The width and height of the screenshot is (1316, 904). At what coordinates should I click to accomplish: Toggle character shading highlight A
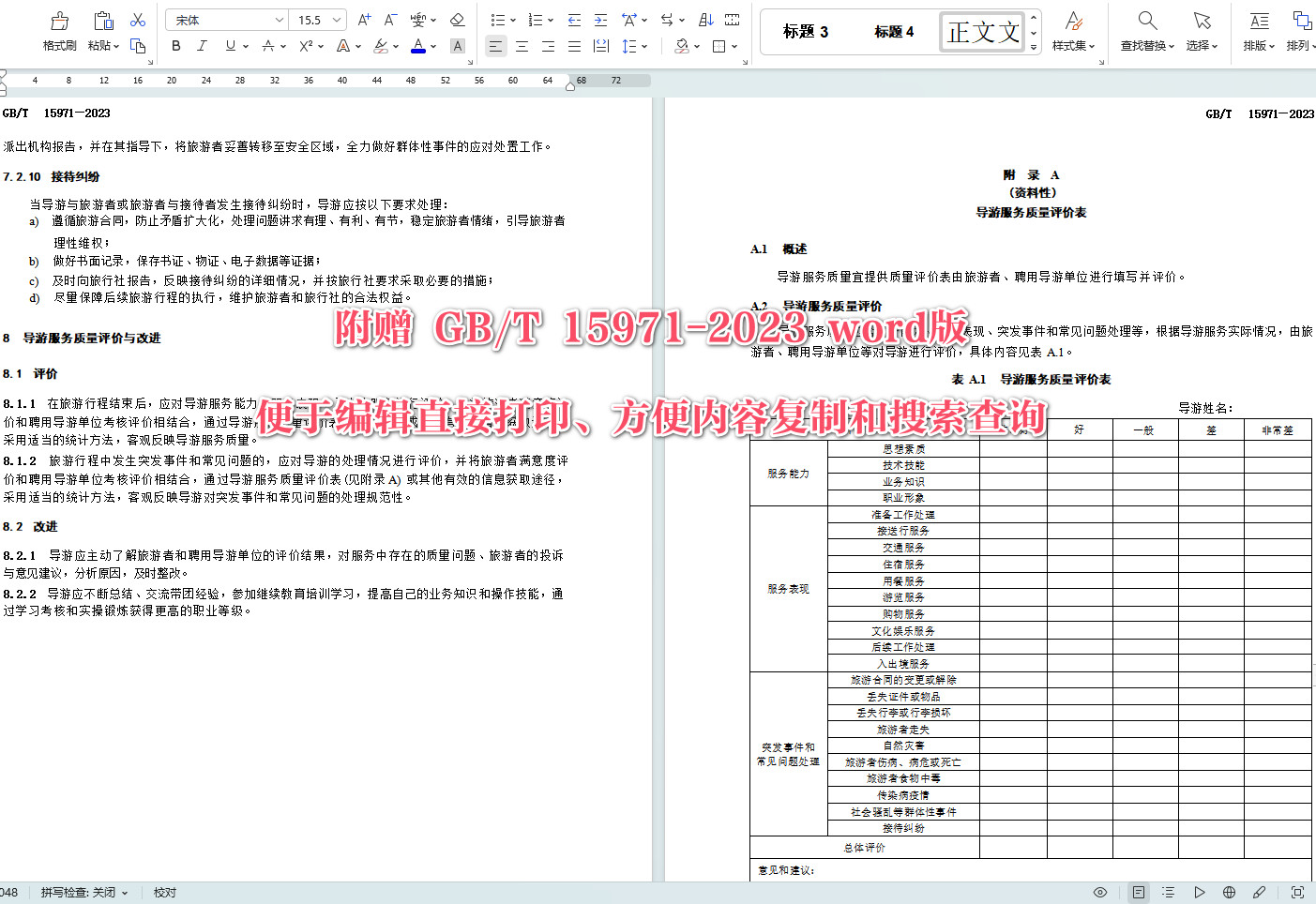(457, 45)
